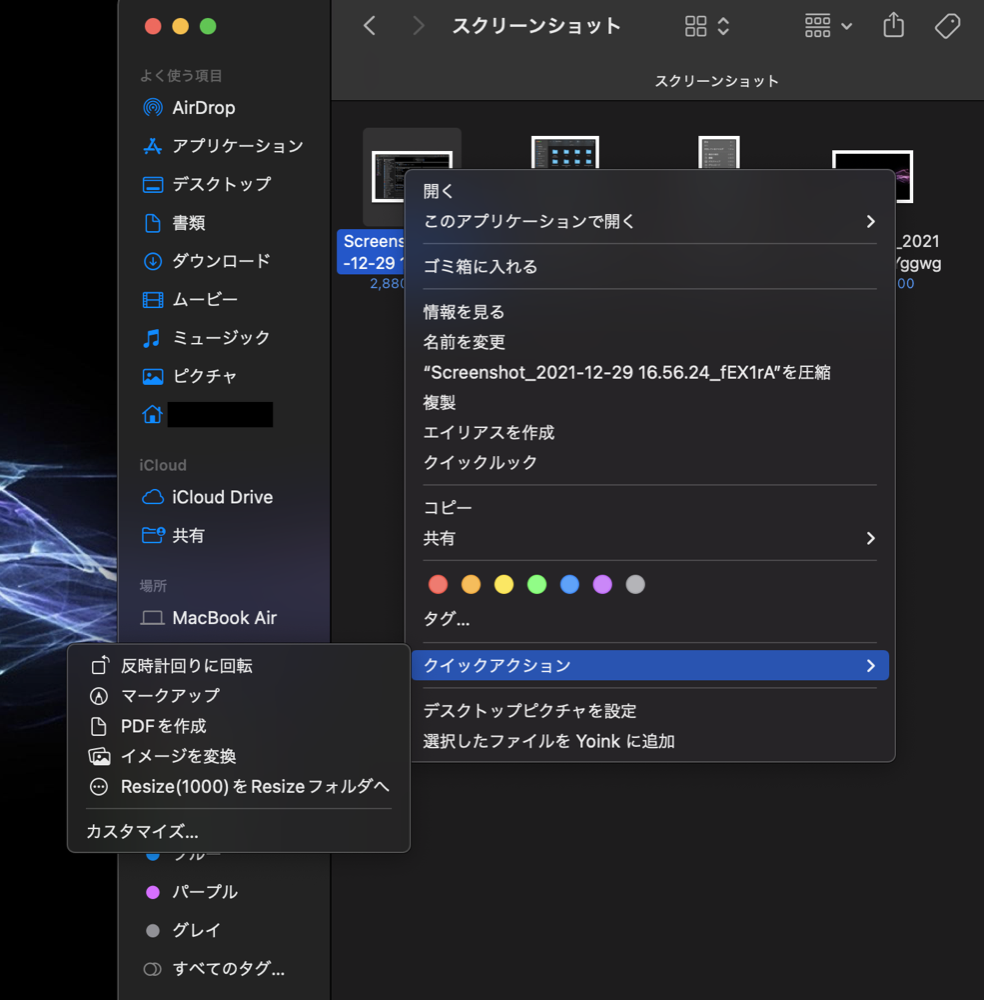The width and height of the screenshot is (984, 1000).
Task: Click 開く in the context menu
Action: (650, 191)
